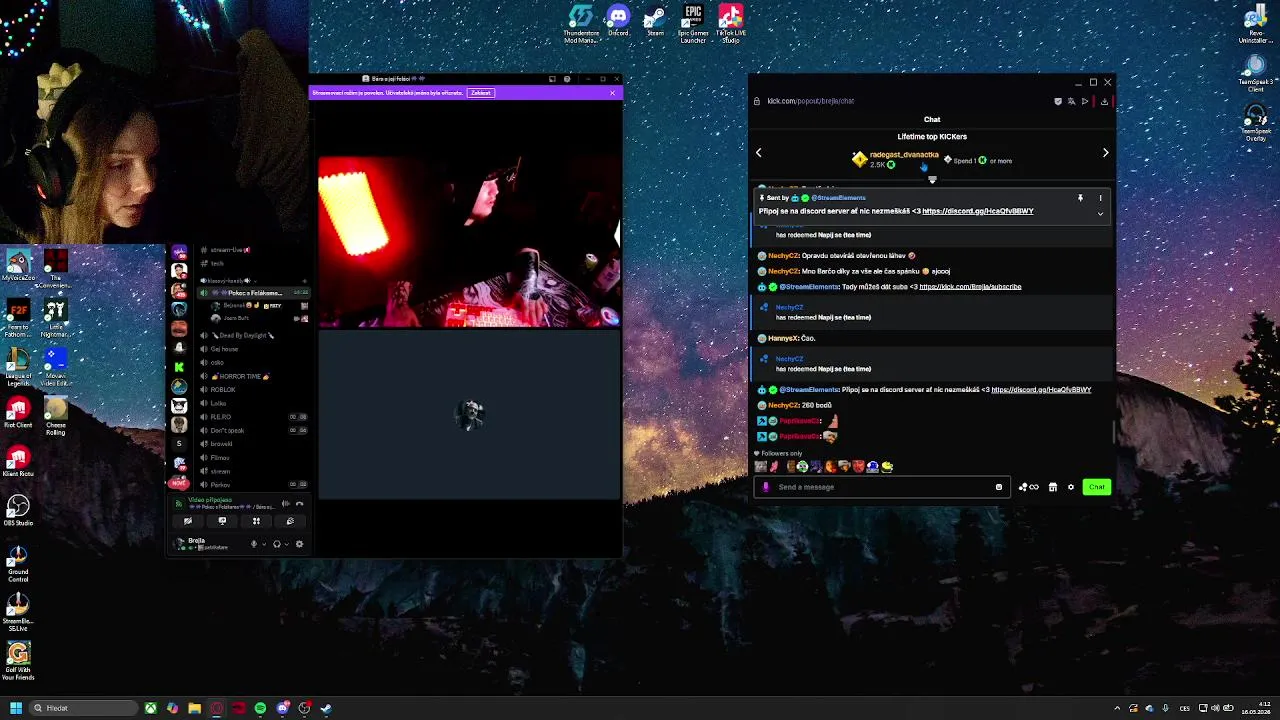Open Kick shop icon beside chat input

(x=1052, y=487)
